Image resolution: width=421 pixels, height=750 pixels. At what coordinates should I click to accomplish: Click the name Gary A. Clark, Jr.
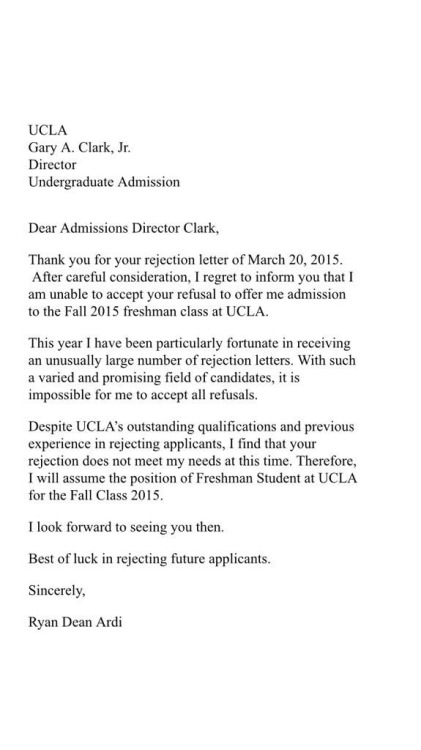pos(79,147)
